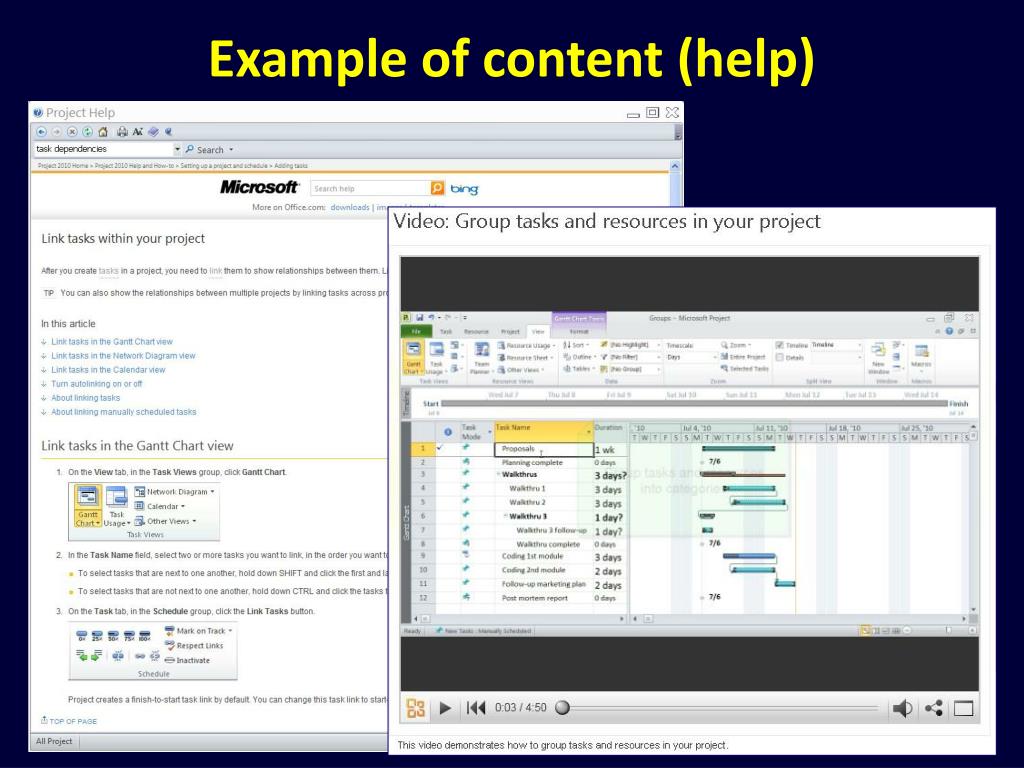
Task: Open the File tab in Project window
Action: coord(416,331)
